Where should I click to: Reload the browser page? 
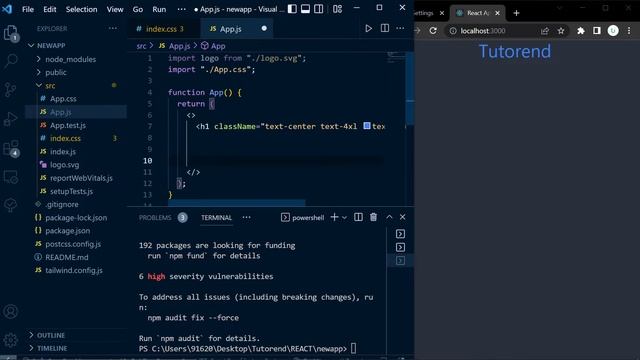(433, 31)
